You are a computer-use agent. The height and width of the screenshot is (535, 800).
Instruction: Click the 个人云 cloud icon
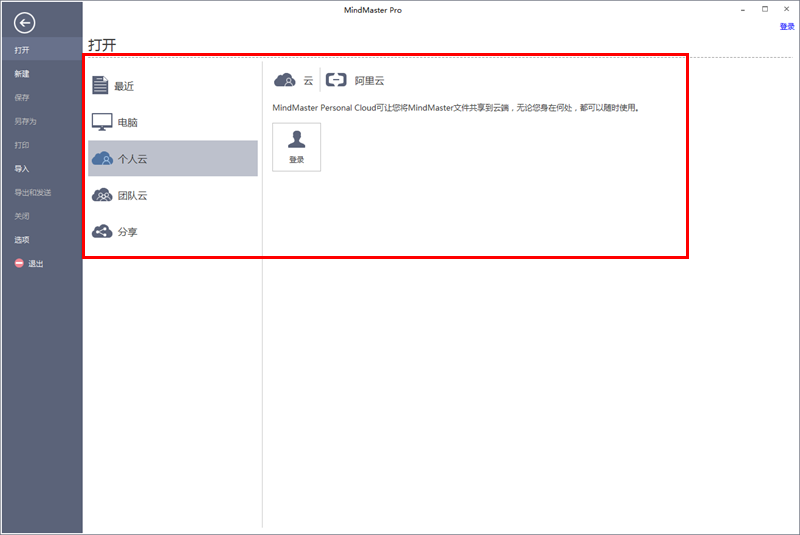pyautogui.click(x=102, y=158)
